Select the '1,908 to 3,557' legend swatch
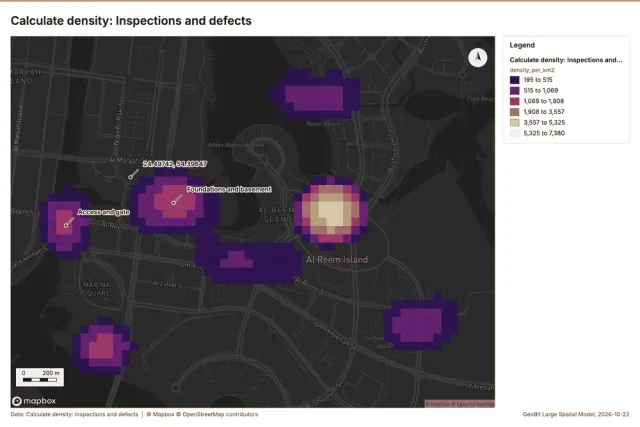This screenshot has width=640, height=427. pos(515,111)
